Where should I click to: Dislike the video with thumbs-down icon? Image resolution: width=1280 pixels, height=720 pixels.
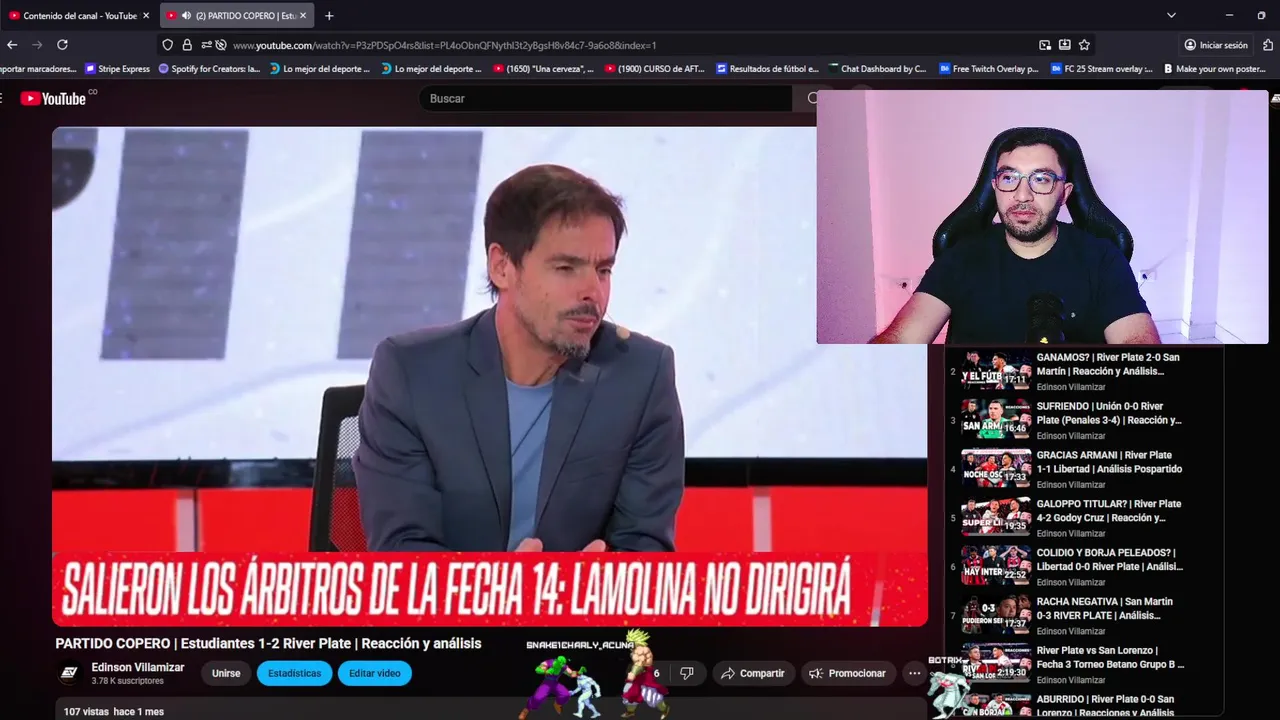click(687, 673)
